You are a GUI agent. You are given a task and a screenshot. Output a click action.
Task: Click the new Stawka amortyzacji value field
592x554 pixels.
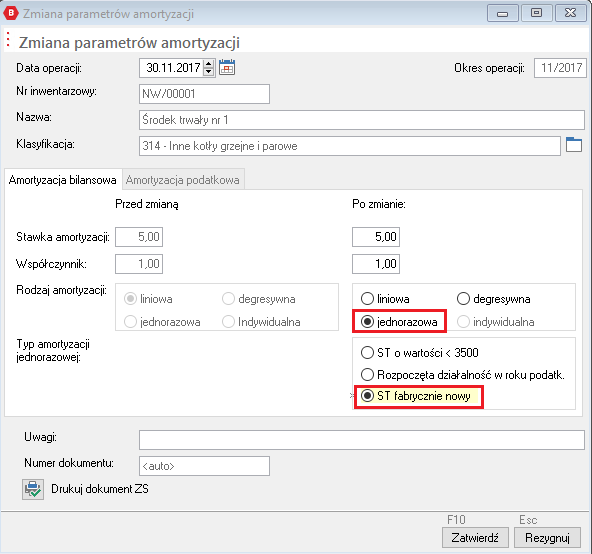pos(376,237)
